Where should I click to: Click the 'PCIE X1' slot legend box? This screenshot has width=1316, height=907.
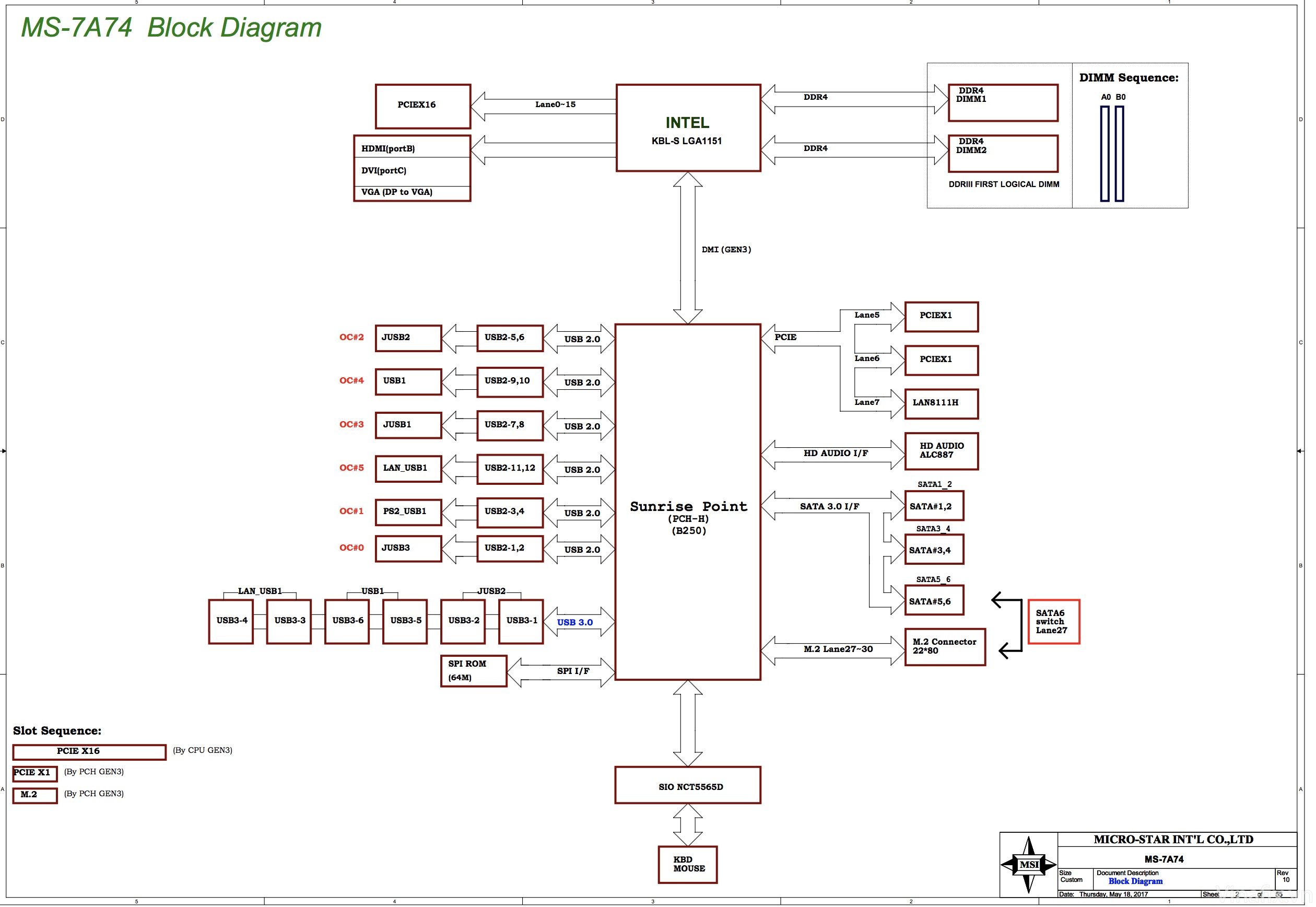[x=34, y=773]
